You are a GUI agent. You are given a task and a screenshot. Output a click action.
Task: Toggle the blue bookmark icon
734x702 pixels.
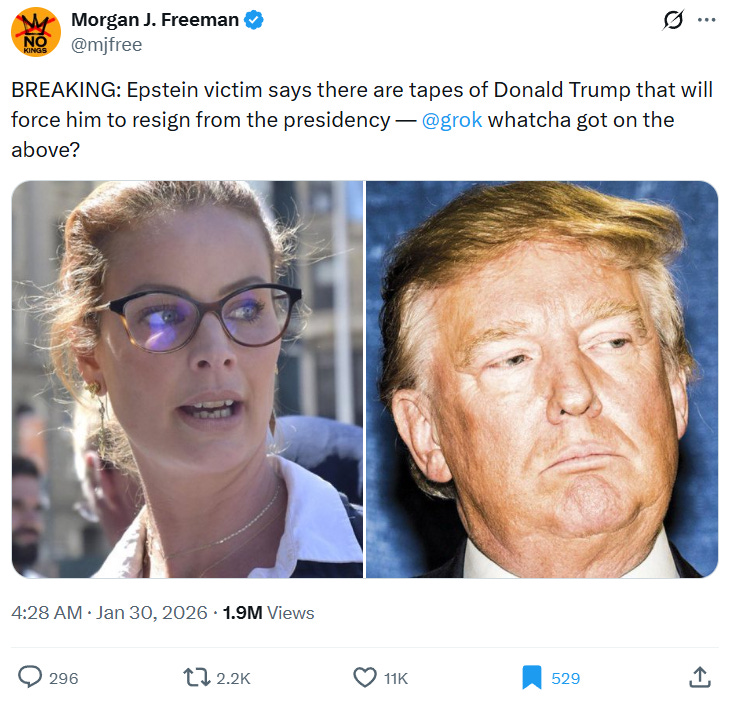[532, 678]
